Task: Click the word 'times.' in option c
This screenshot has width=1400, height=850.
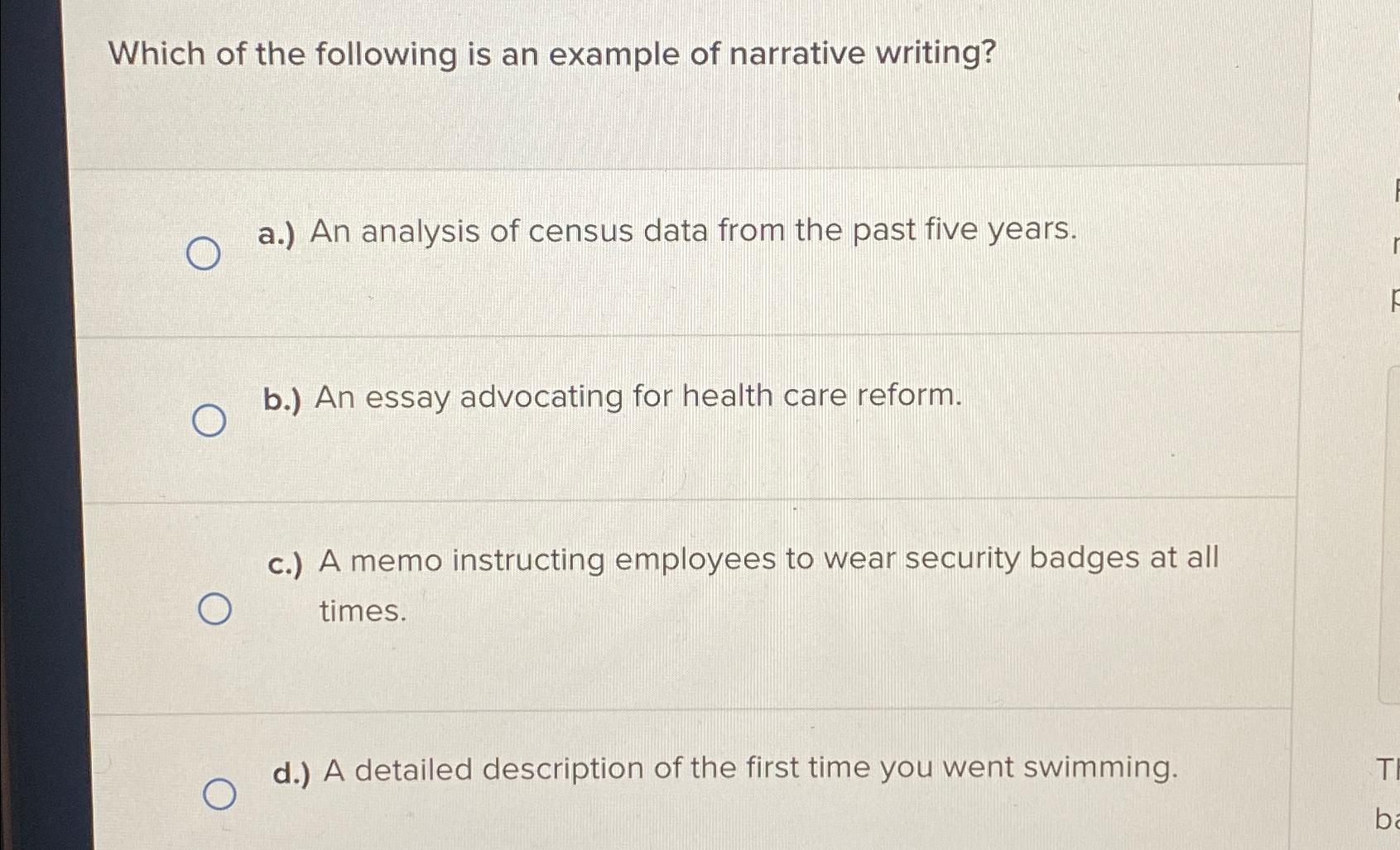Action: click(363, 612)
